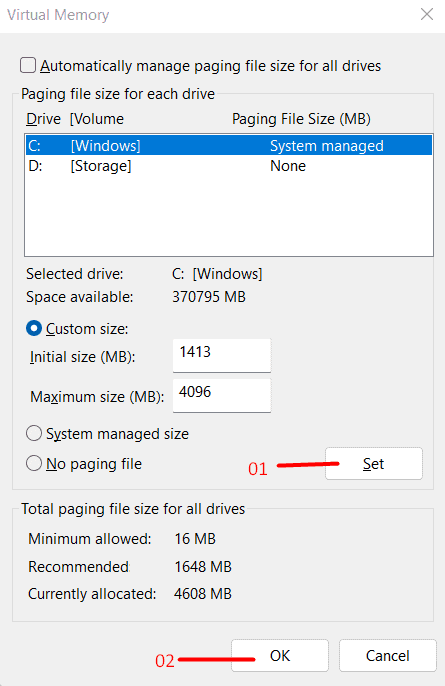Select the System managed size option

coord(34,434)
